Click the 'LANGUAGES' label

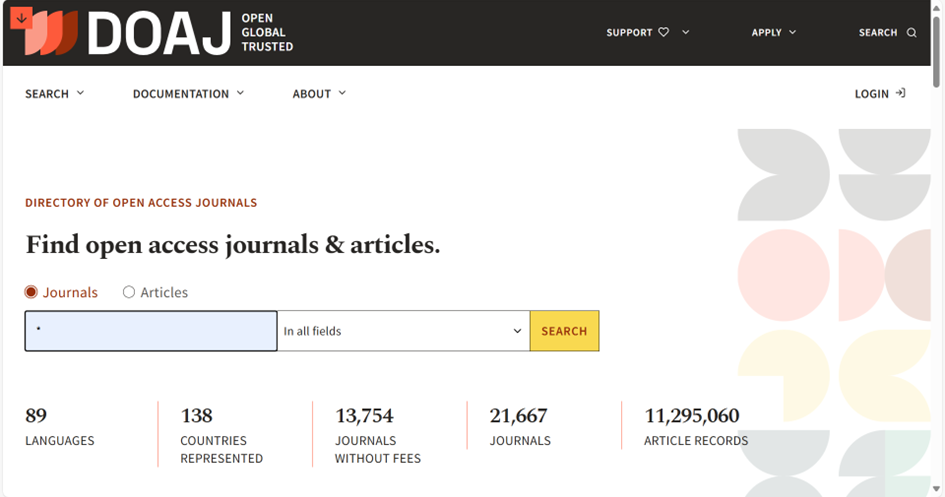(x=60, y=441)
